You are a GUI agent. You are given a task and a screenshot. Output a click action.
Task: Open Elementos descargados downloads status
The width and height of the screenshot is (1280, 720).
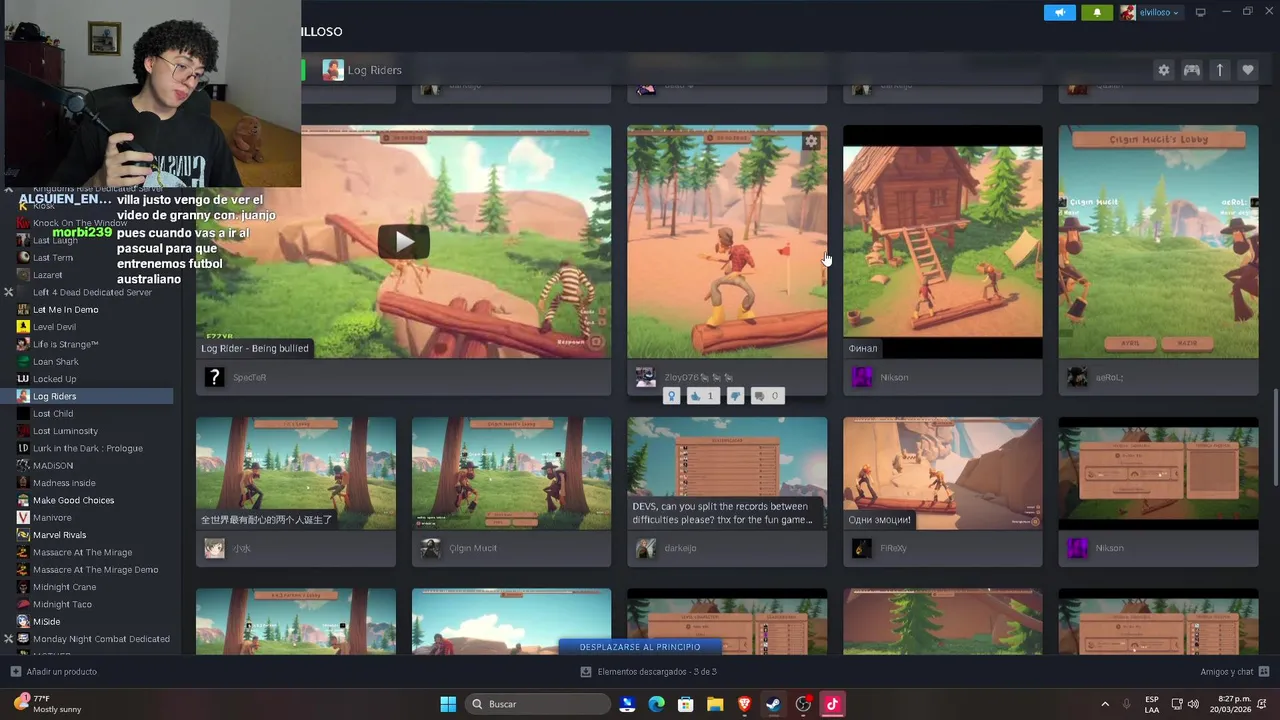(648, 672)
